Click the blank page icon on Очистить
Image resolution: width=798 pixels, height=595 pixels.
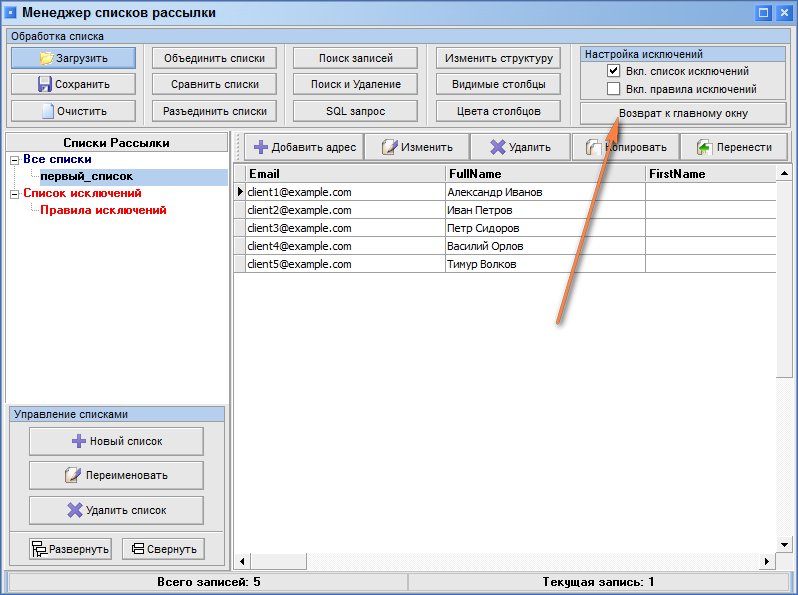pyautogui.click(x=48, y=111)
